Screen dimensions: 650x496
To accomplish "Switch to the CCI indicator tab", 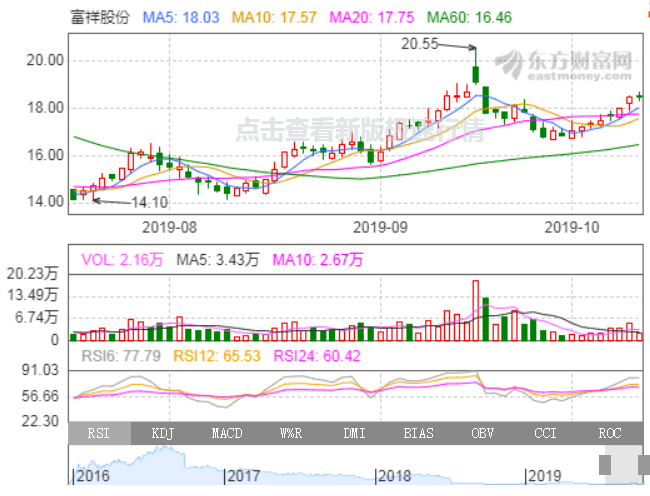I will pos(545,433).
